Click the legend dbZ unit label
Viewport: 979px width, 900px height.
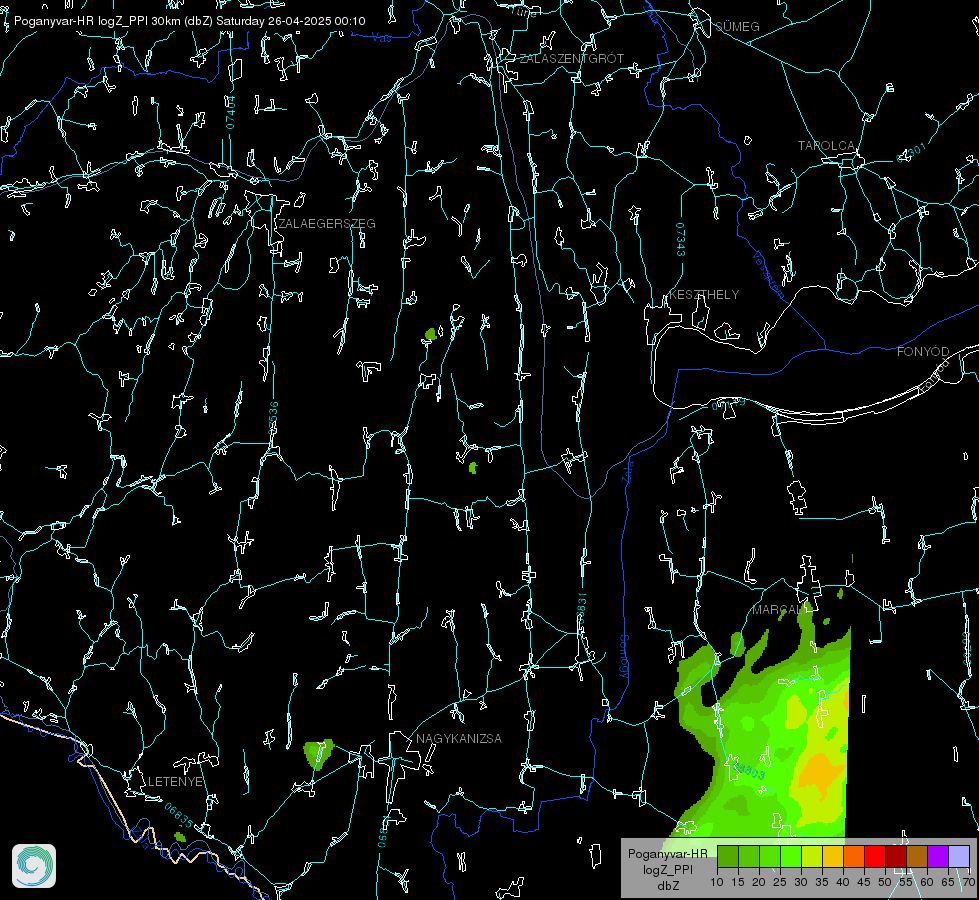tap(667, 886)
